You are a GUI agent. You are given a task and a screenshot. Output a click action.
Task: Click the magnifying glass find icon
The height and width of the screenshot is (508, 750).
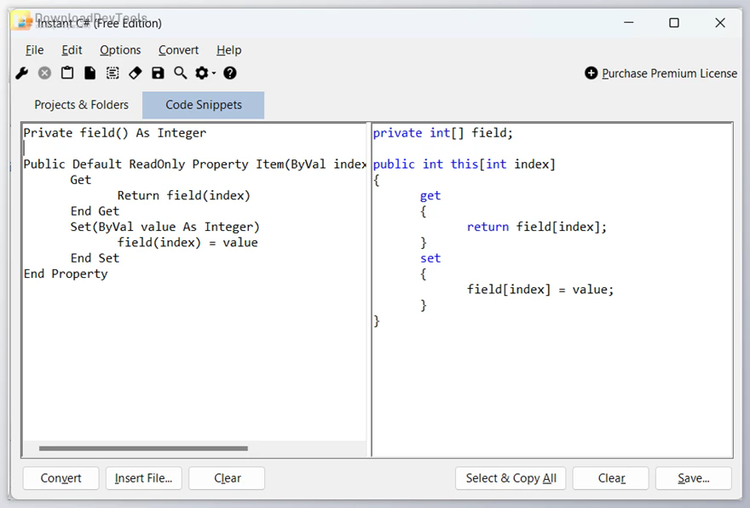(x=180, y=73)
